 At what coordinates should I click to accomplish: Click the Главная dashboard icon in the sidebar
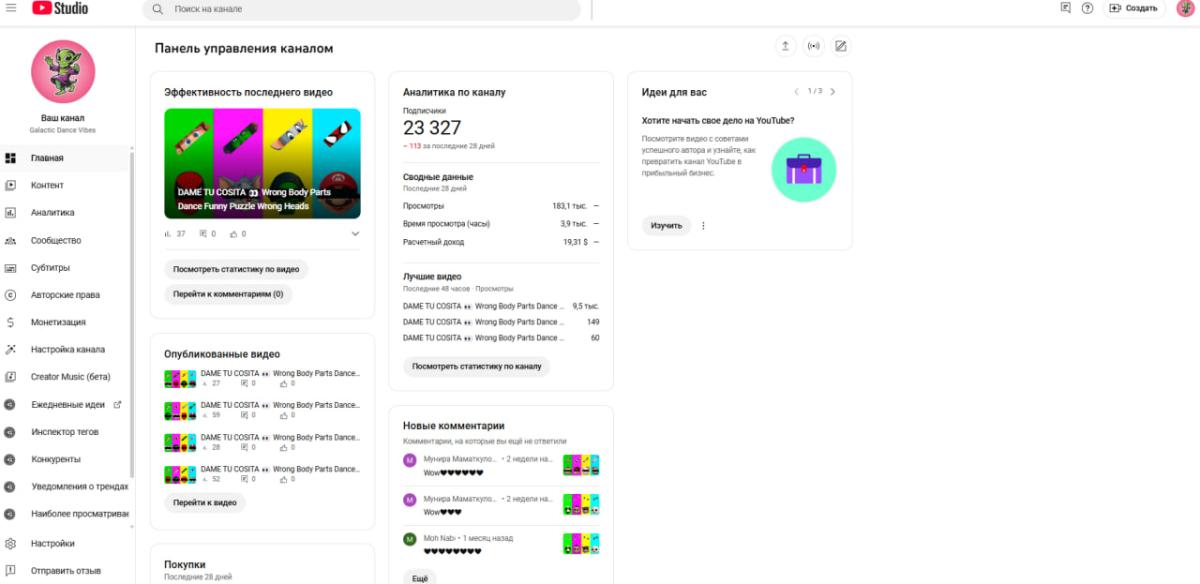pyautogui.click(x=10, y=158)
